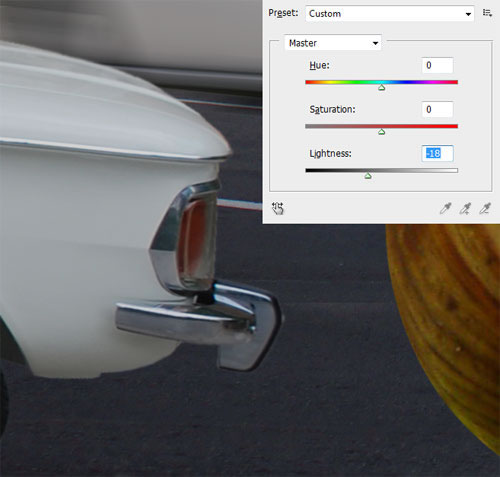Activate the on-image adjustment hand tool
The image size is (500, 477).
pyautogui.click(x=277, y=209)
